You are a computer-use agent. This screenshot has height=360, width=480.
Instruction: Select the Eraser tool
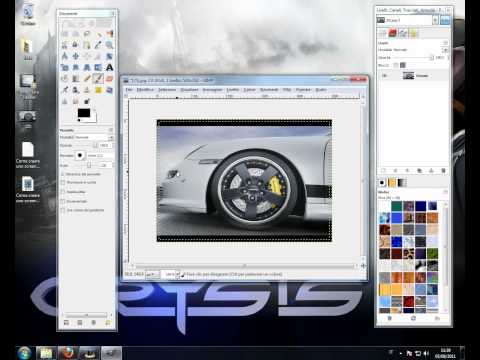pyautogui.click(x=109, y=79)
